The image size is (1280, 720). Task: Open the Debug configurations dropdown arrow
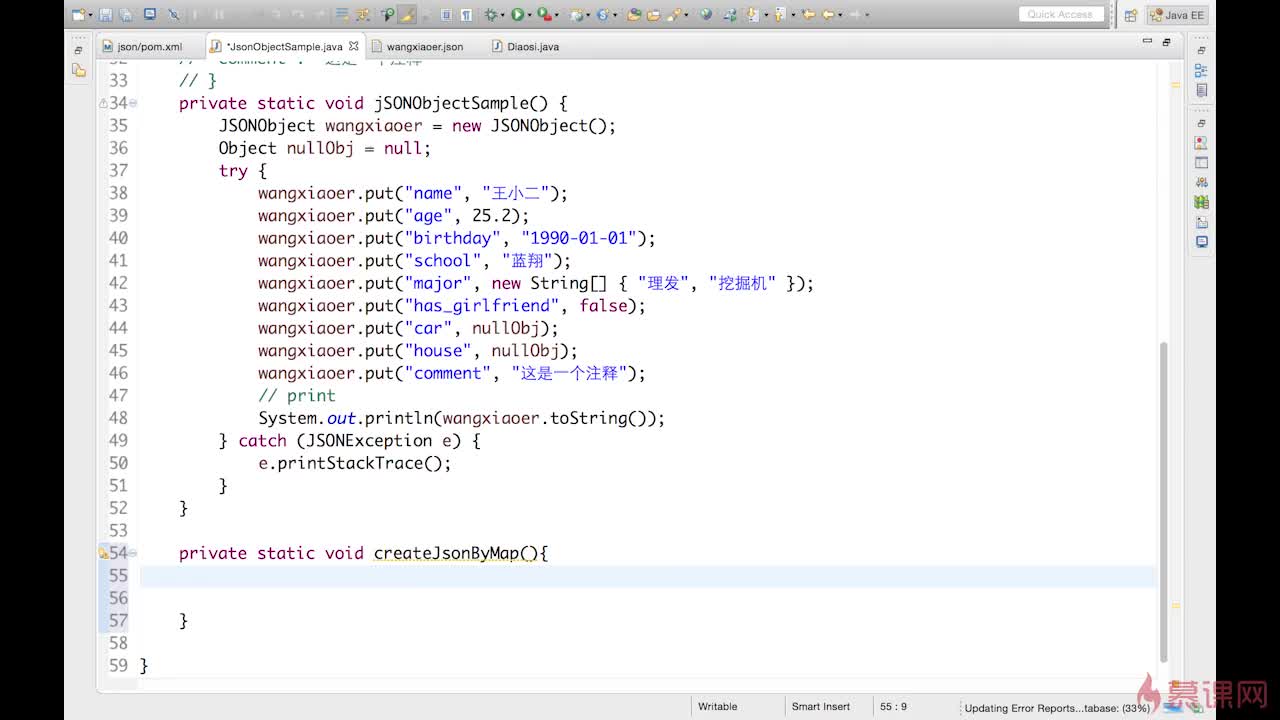point(503,15)
